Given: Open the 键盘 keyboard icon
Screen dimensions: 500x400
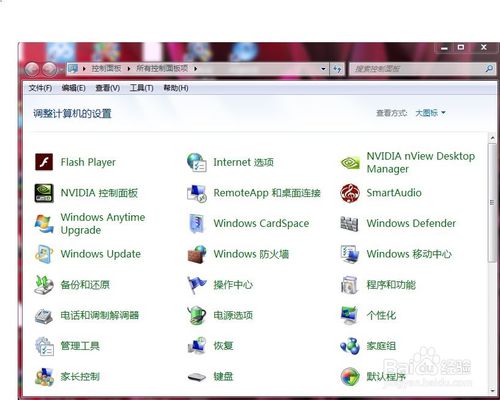Looking at the screenshot, I should 197,377.
